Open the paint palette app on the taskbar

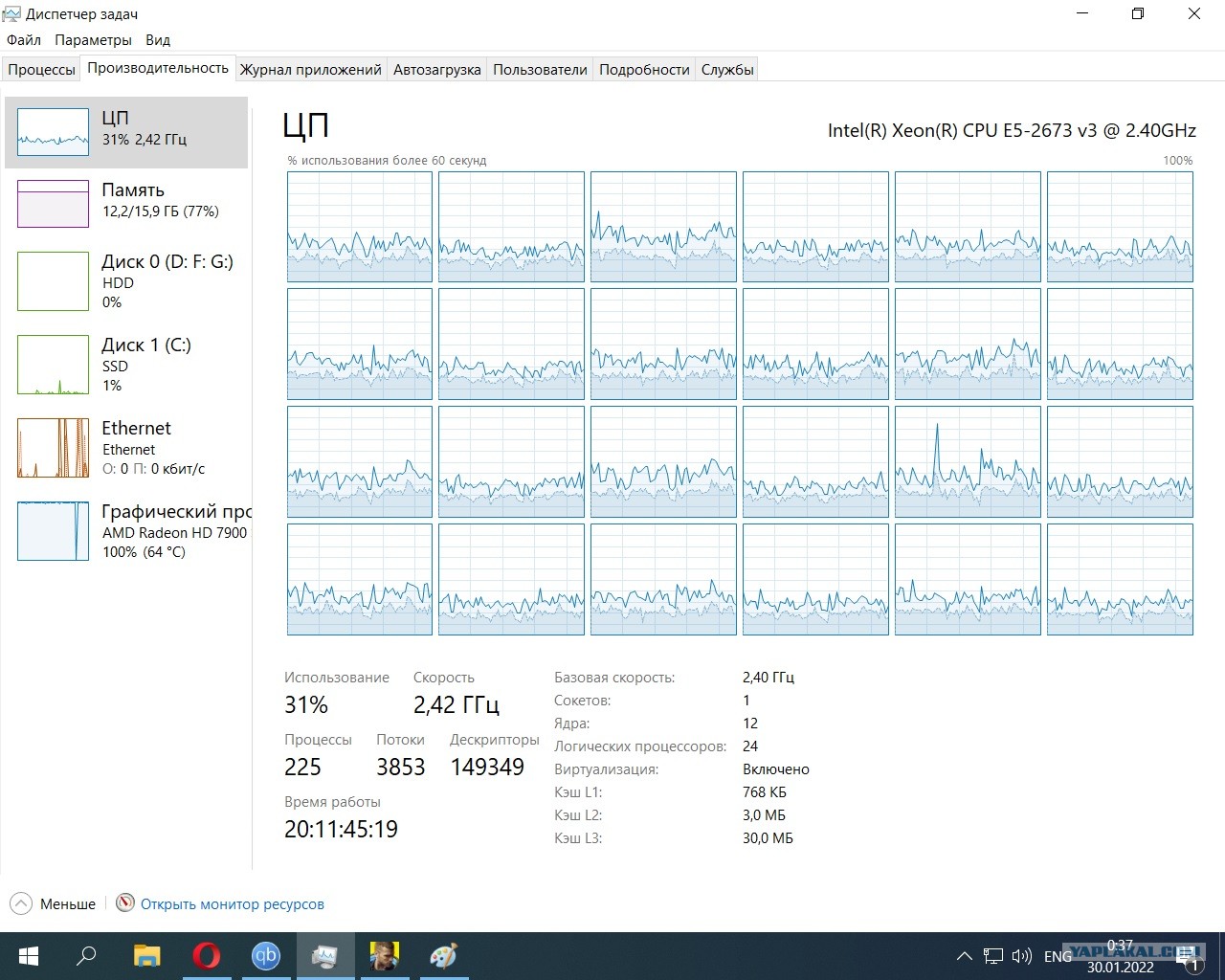(x=443, y=956)
